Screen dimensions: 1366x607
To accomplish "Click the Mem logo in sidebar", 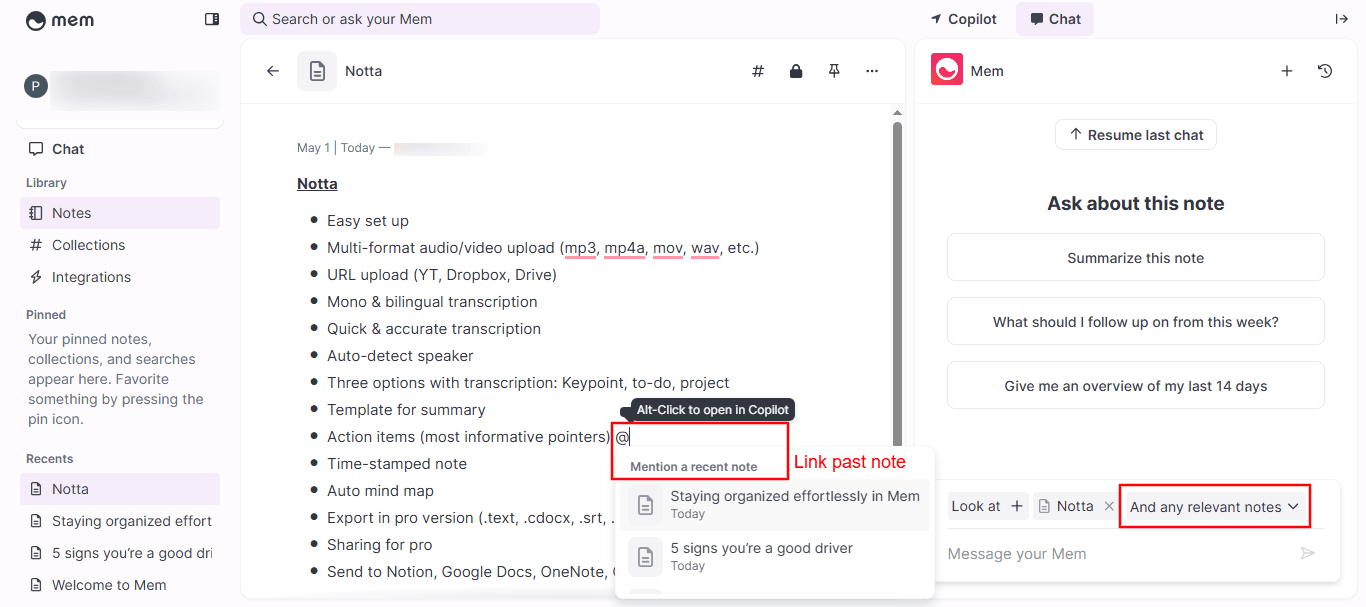I will pos(59,20).
